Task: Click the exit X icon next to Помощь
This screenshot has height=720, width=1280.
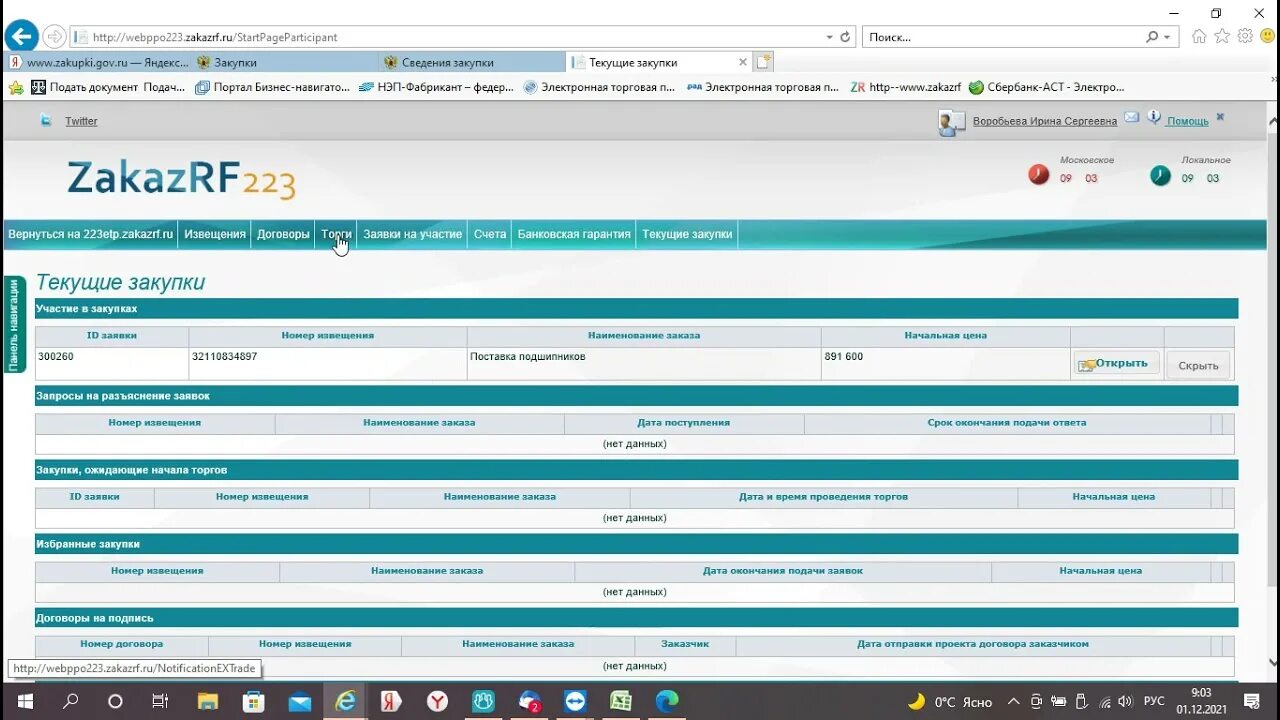Action: pos(1220,117)
